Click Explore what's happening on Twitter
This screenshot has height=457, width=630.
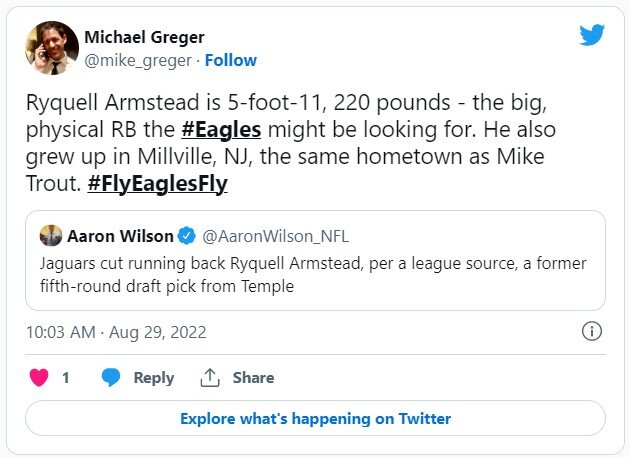315,418
